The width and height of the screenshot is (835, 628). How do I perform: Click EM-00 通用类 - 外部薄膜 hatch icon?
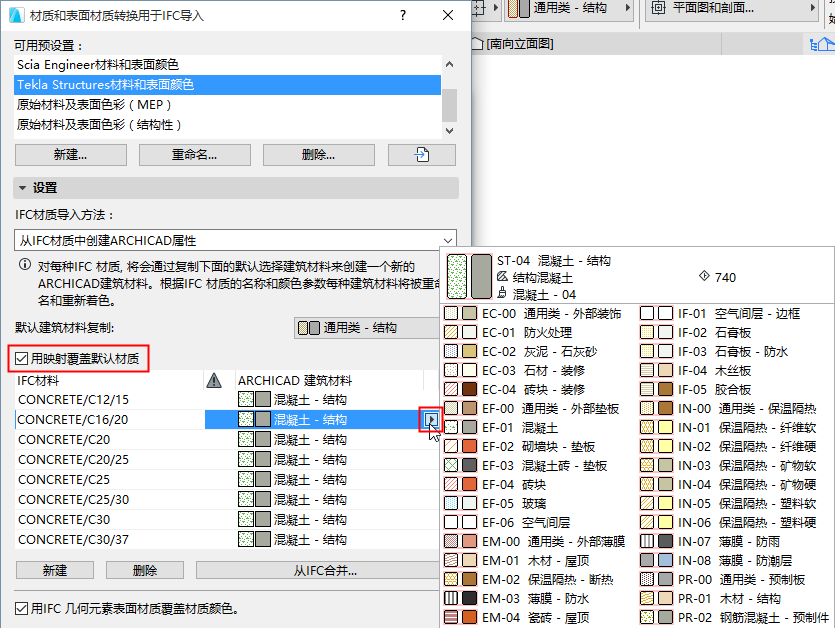coord(451,541)
